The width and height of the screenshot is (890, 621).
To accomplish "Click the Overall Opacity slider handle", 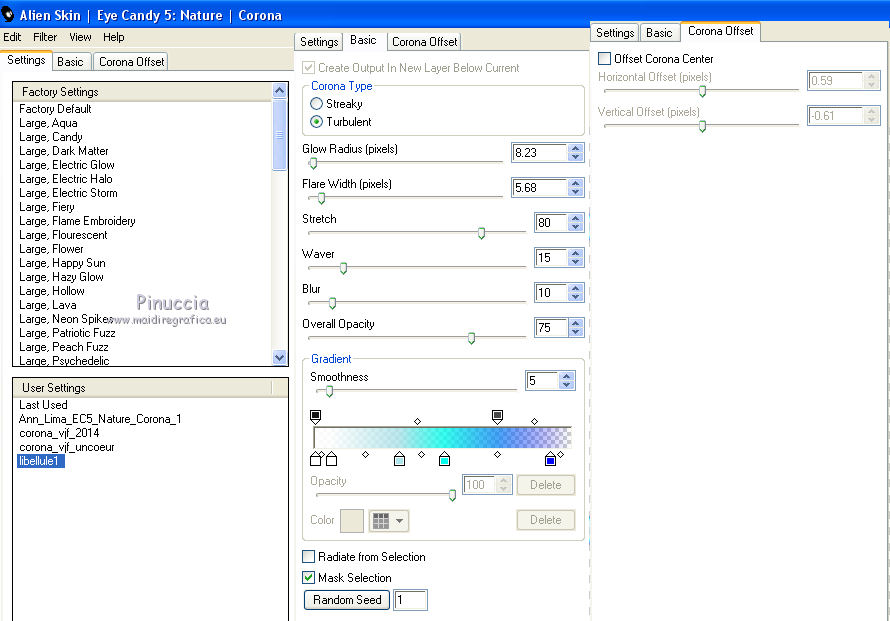I will click(471, 338).
